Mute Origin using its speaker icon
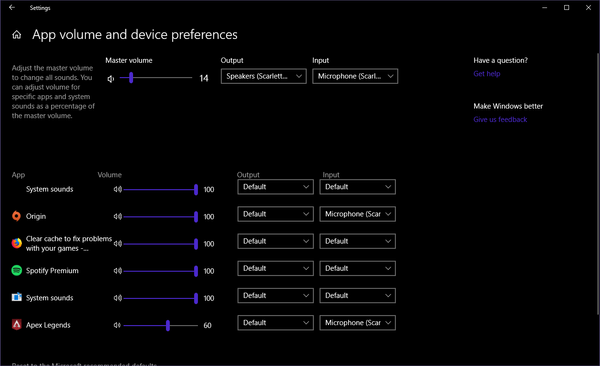The width and height of the screenshot is (600, 366). (x=117, y=216)
